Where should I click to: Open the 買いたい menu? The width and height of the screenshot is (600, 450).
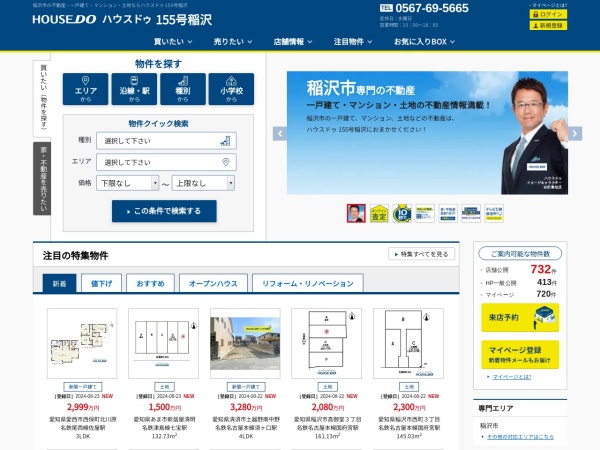[x=173, y=42]
